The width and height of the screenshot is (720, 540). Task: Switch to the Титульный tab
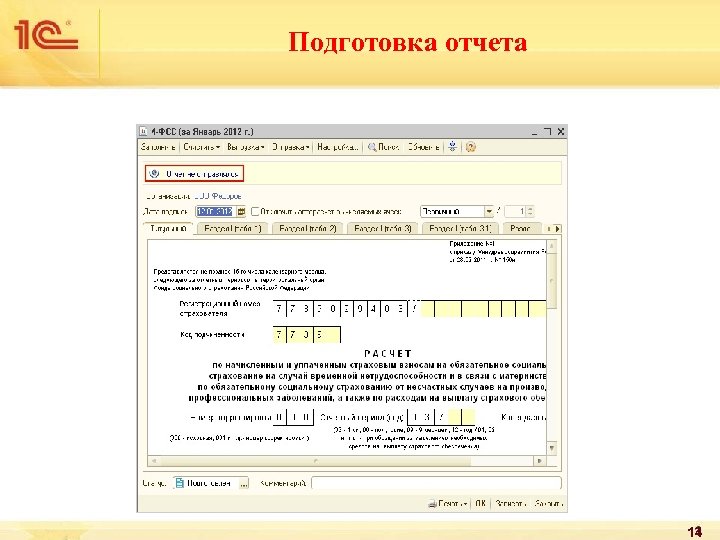[x=168, y=229]
